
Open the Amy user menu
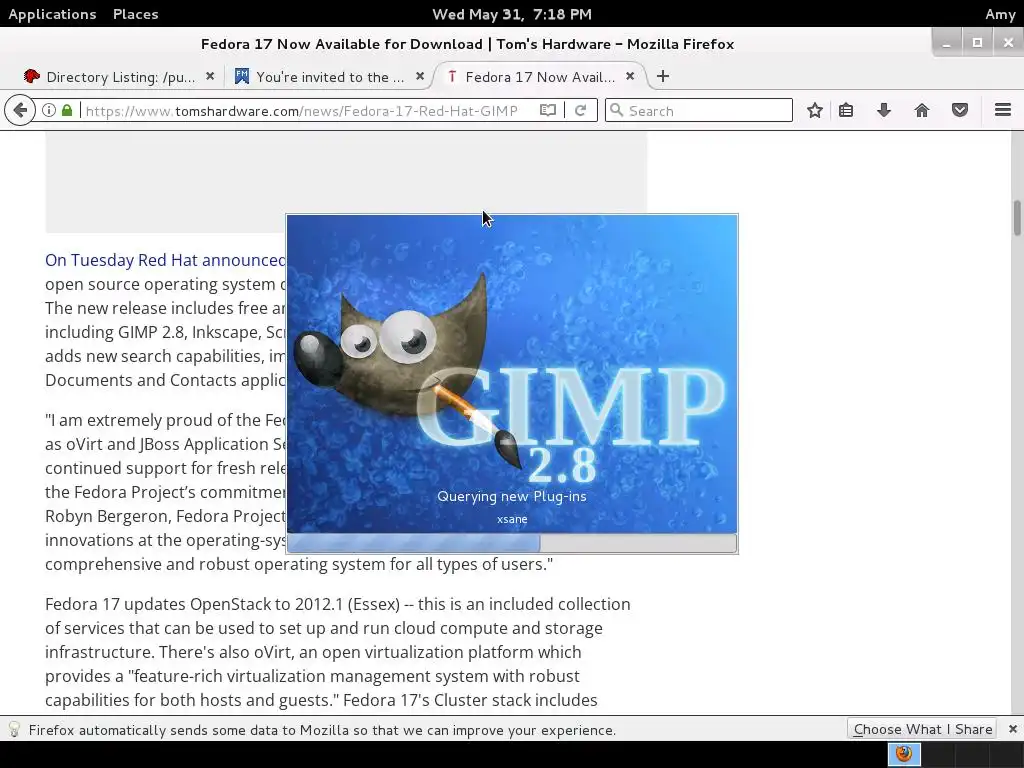tap(1000, 14)
